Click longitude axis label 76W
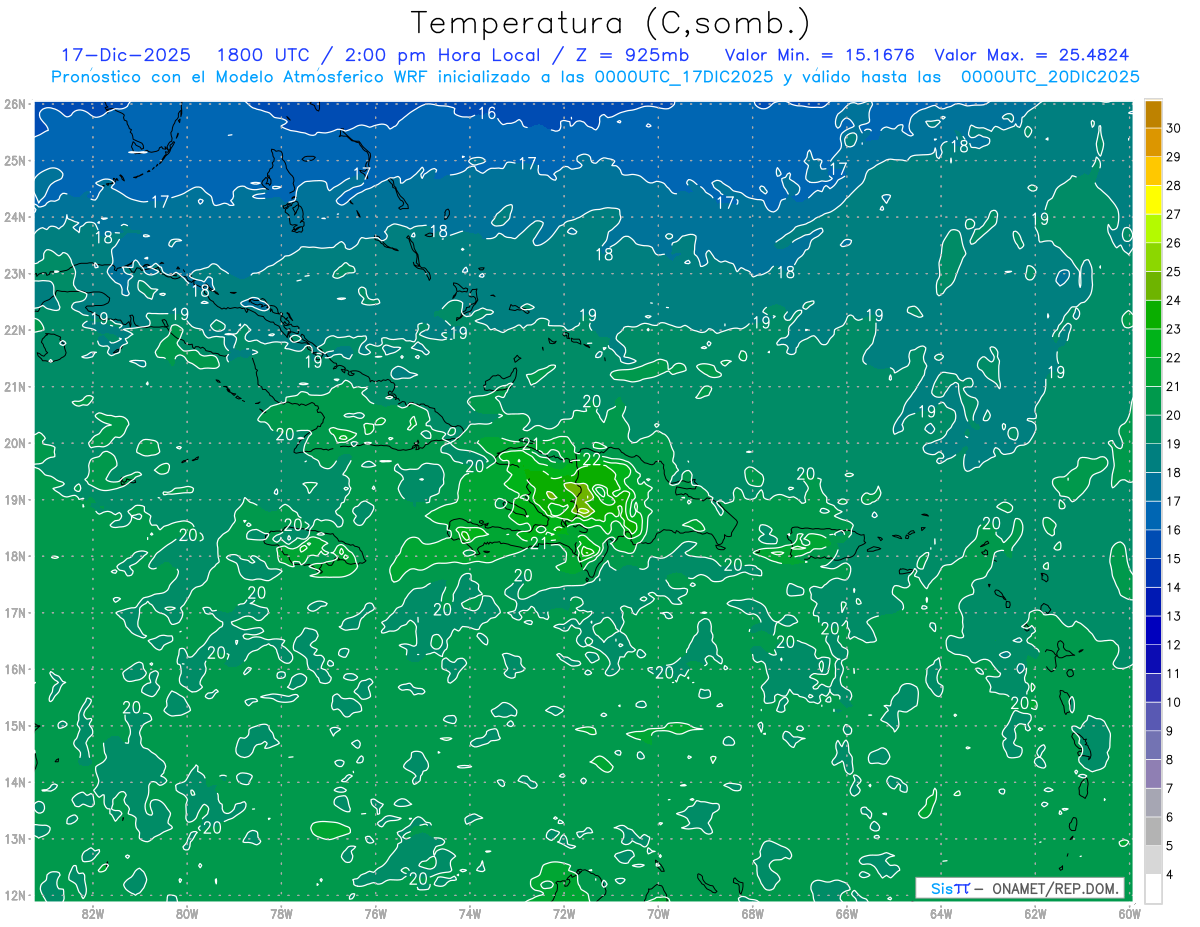The image size is (1200, 927). 376,913
